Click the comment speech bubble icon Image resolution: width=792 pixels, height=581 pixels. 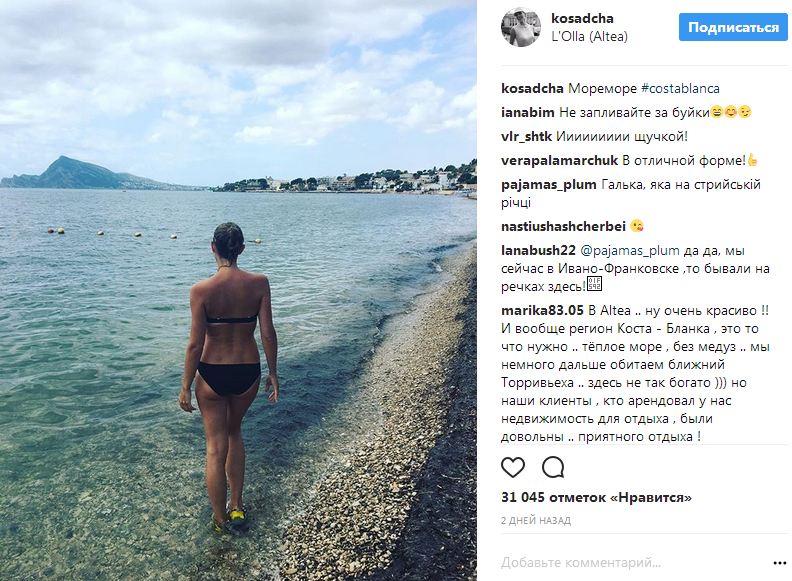coord(553,467)
